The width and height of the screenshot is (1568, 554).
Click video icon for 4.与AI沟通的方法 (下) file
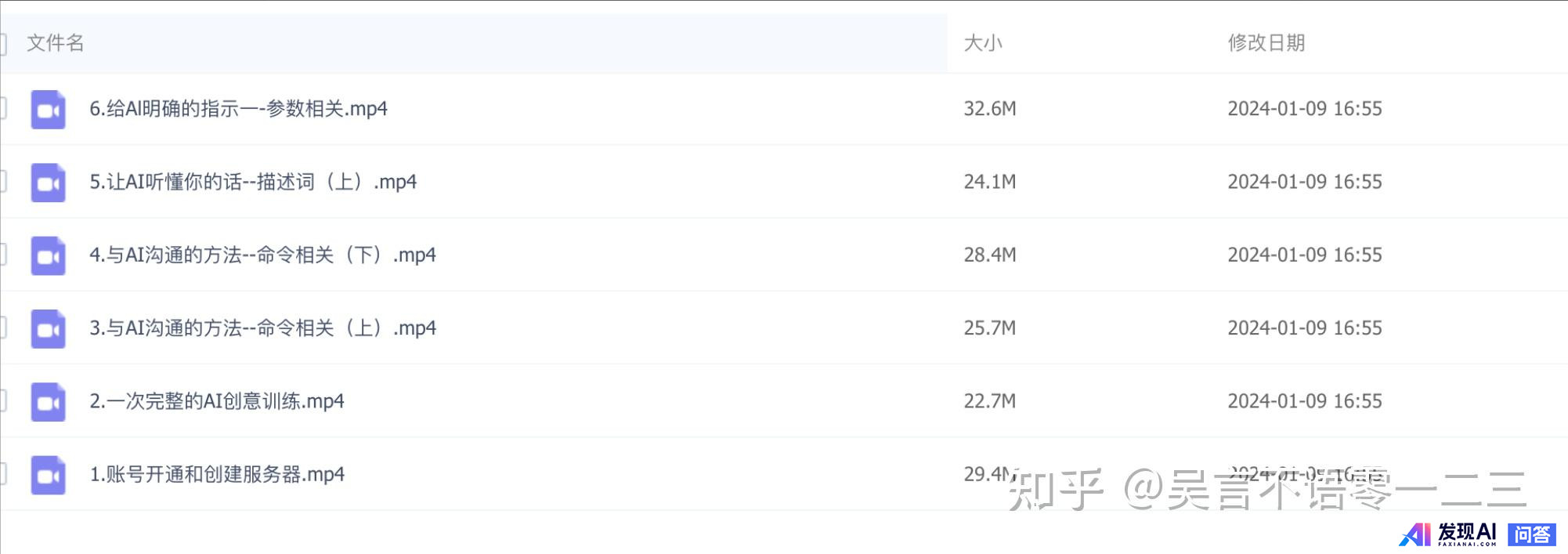(48, 255)
